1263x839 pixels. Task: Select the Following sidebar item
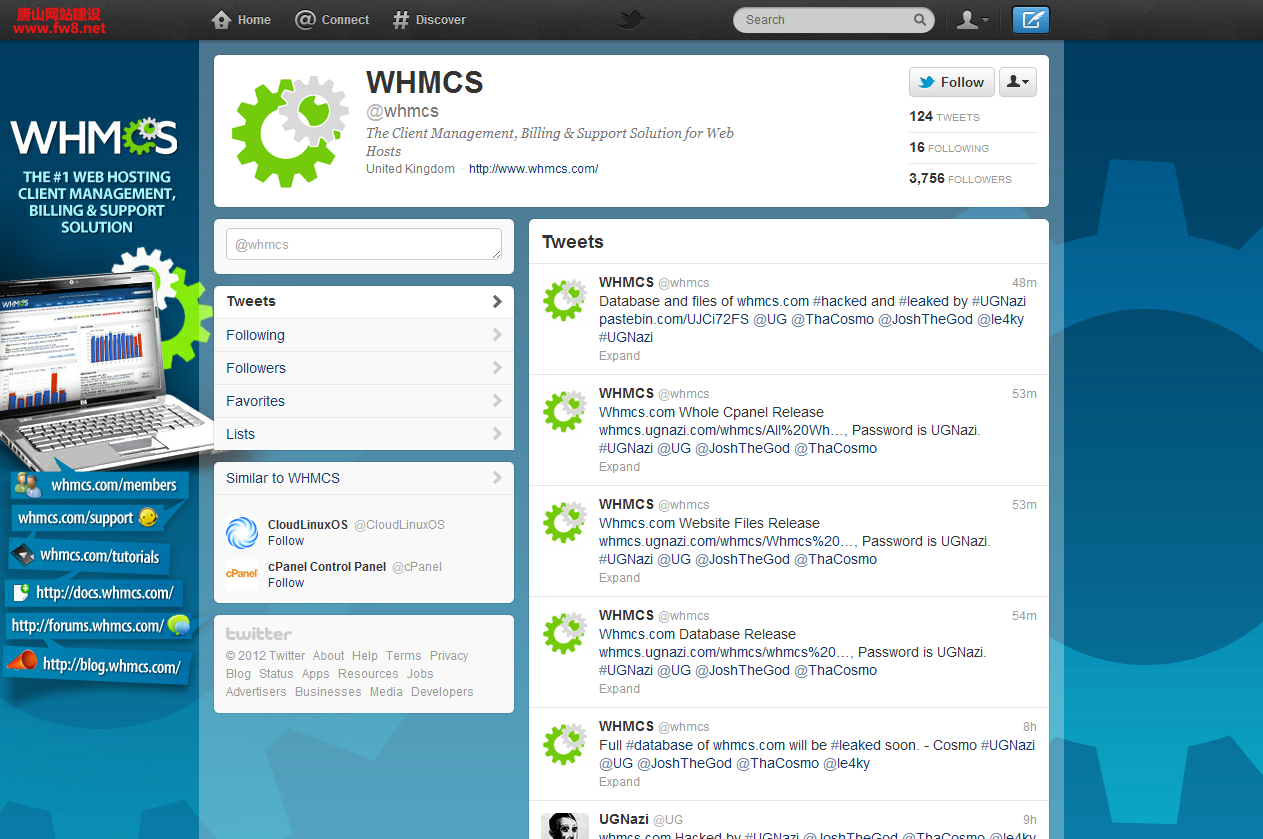point(363,335)
